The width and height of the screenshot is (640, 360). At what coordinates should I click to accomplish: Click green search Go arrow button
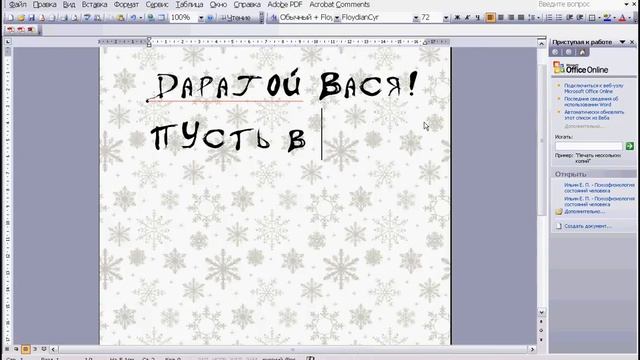click(630, 146)
